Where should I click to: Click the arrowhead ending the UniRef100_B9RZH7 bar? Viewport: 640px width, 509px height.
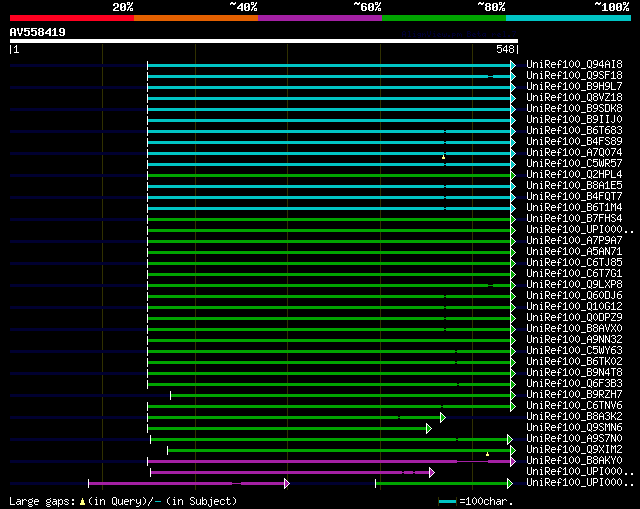(513, 395)
